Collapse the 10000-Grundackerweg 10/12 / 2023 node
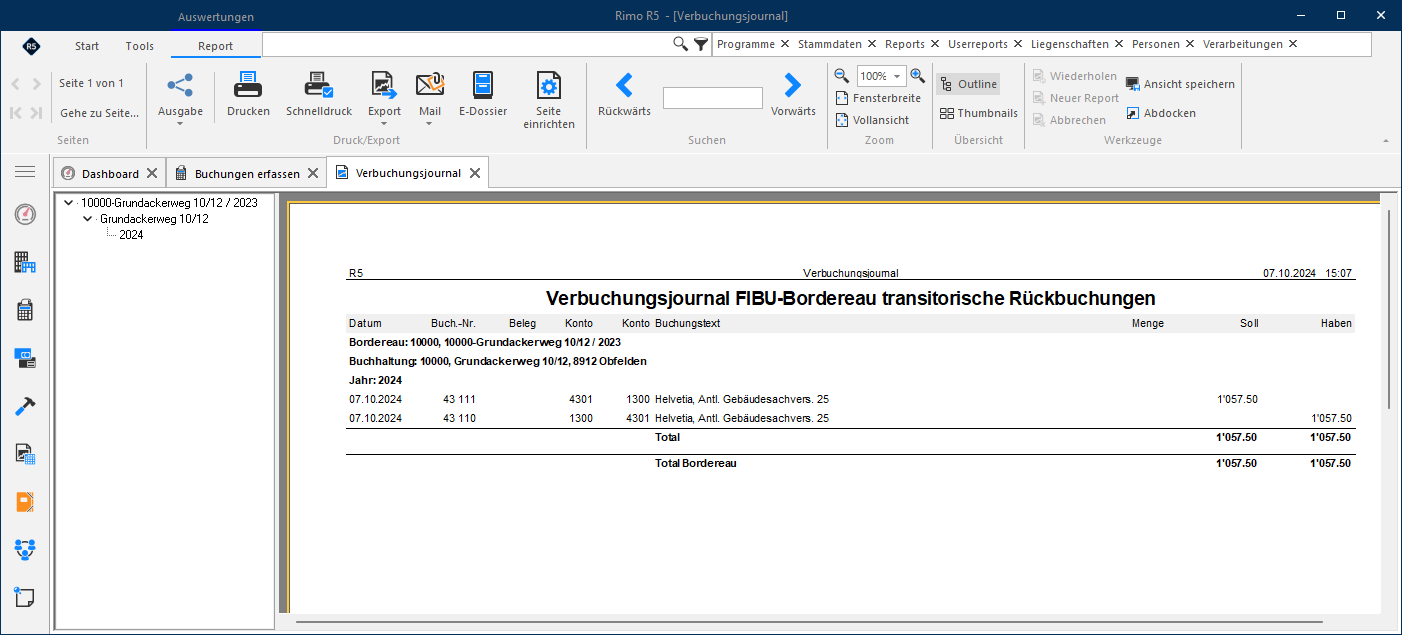The image size is (1402, 635). coord(68,203)
